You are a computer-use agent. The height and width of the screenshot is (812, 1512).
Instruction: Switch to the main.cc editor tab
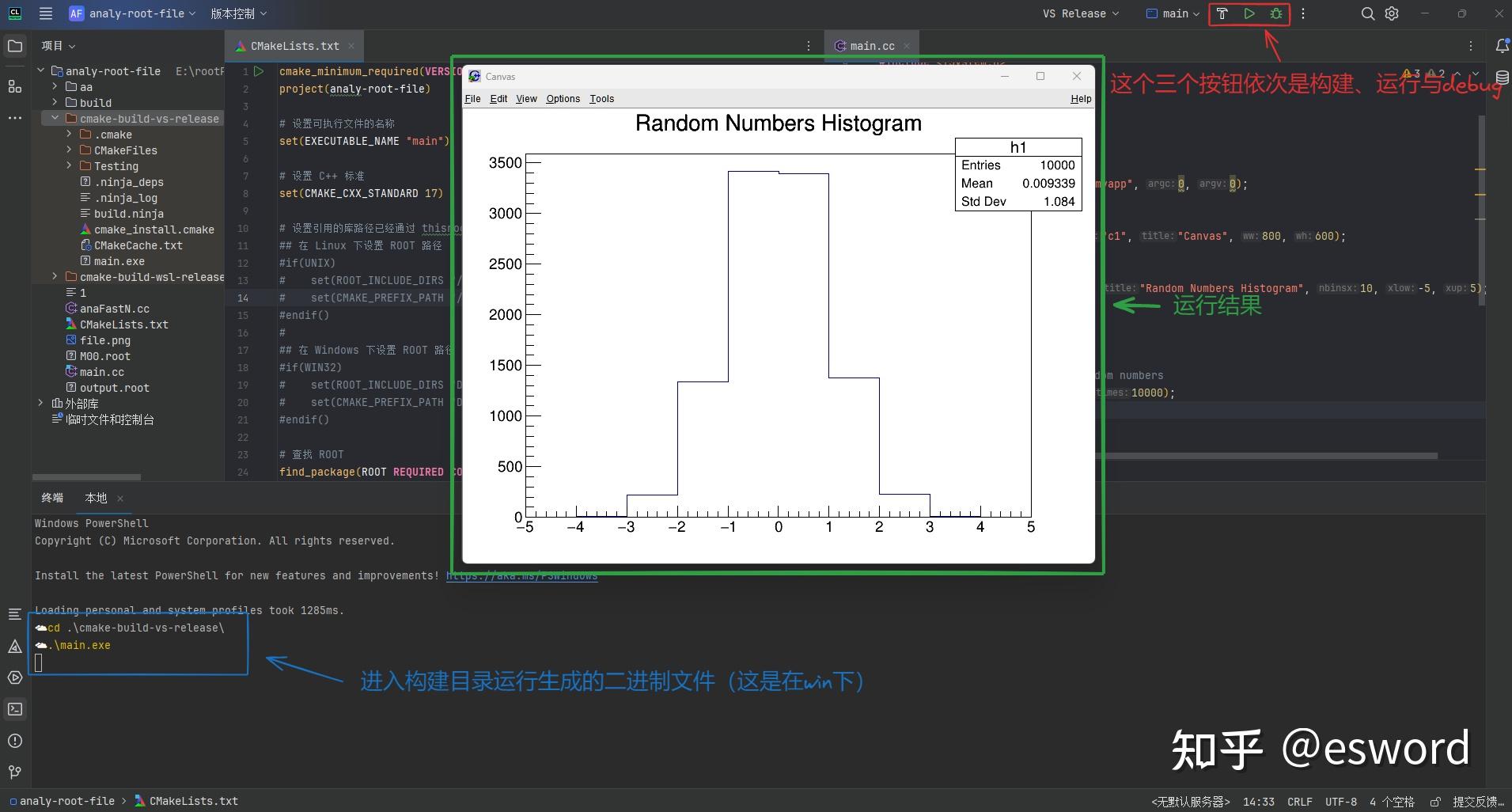[x=870, y=45]
